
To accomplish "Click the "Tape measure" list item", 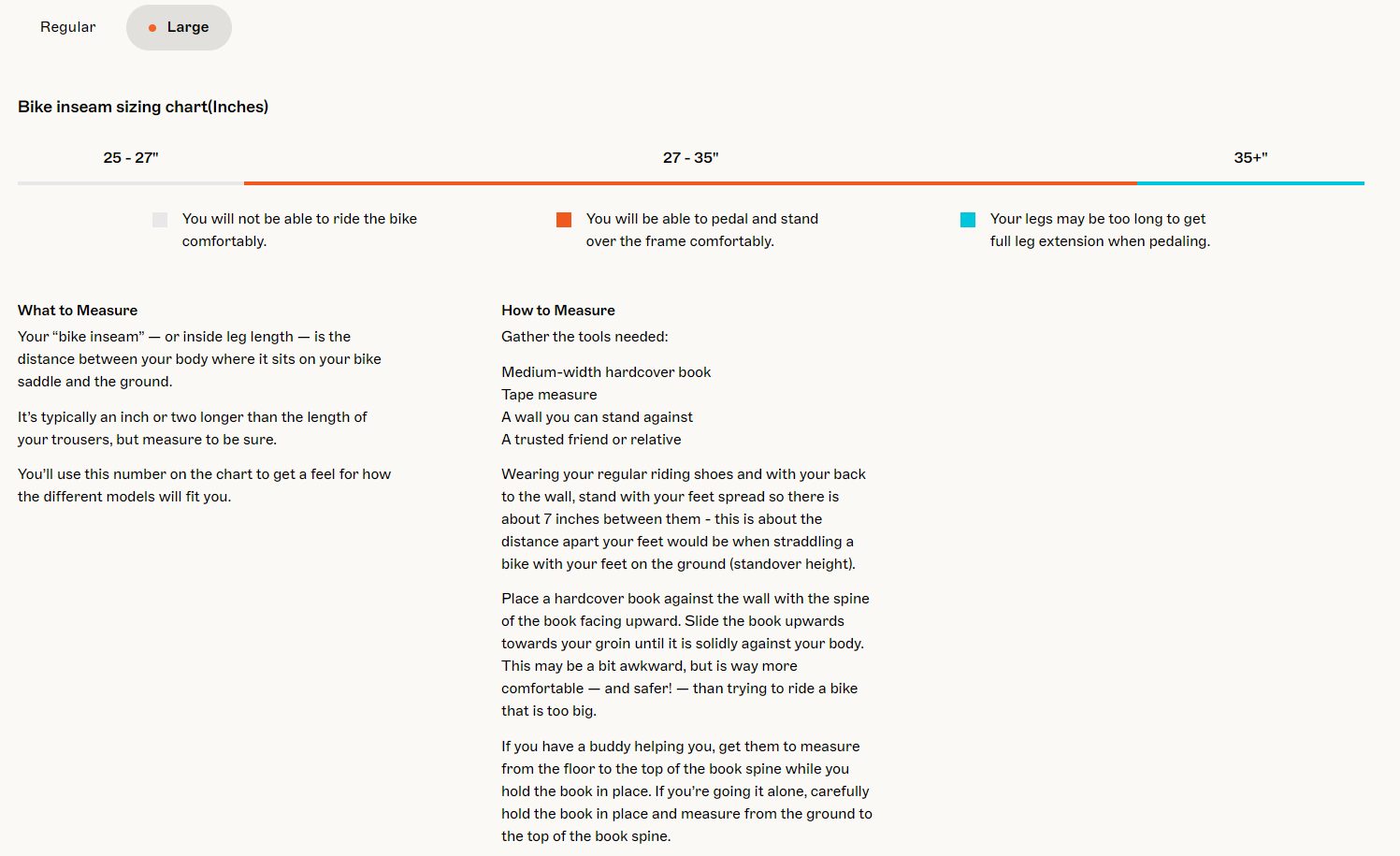I will 549,395.
